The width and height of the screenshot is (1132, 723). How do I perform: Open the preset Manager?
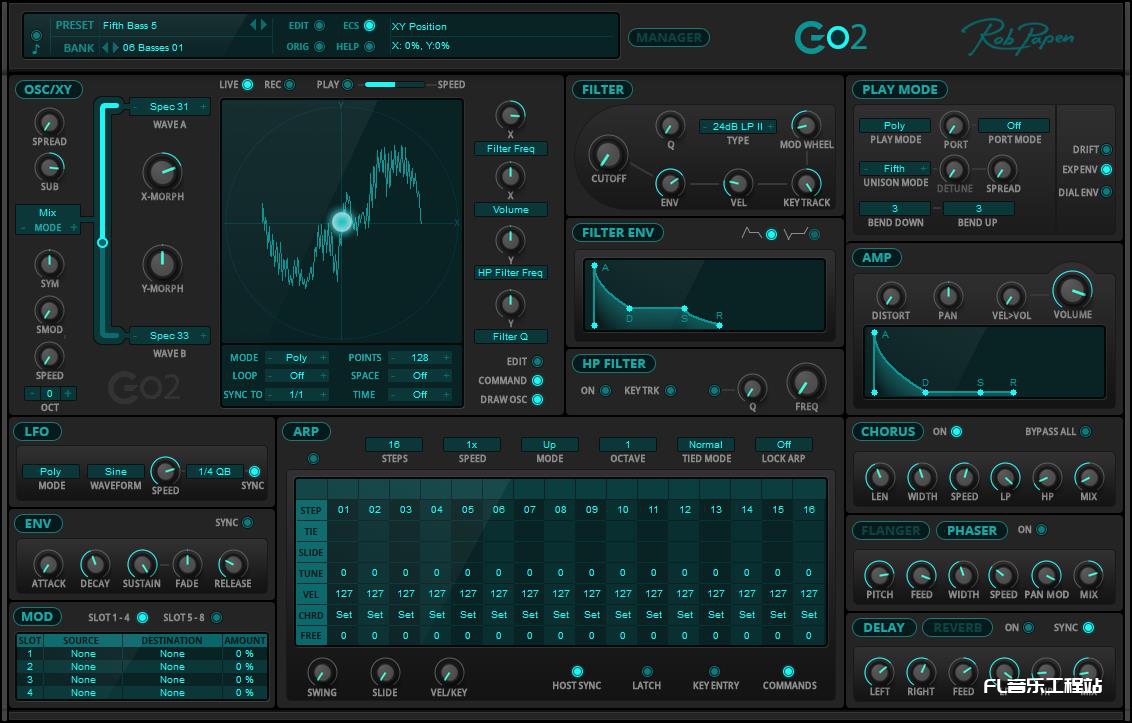click(668, 38)
